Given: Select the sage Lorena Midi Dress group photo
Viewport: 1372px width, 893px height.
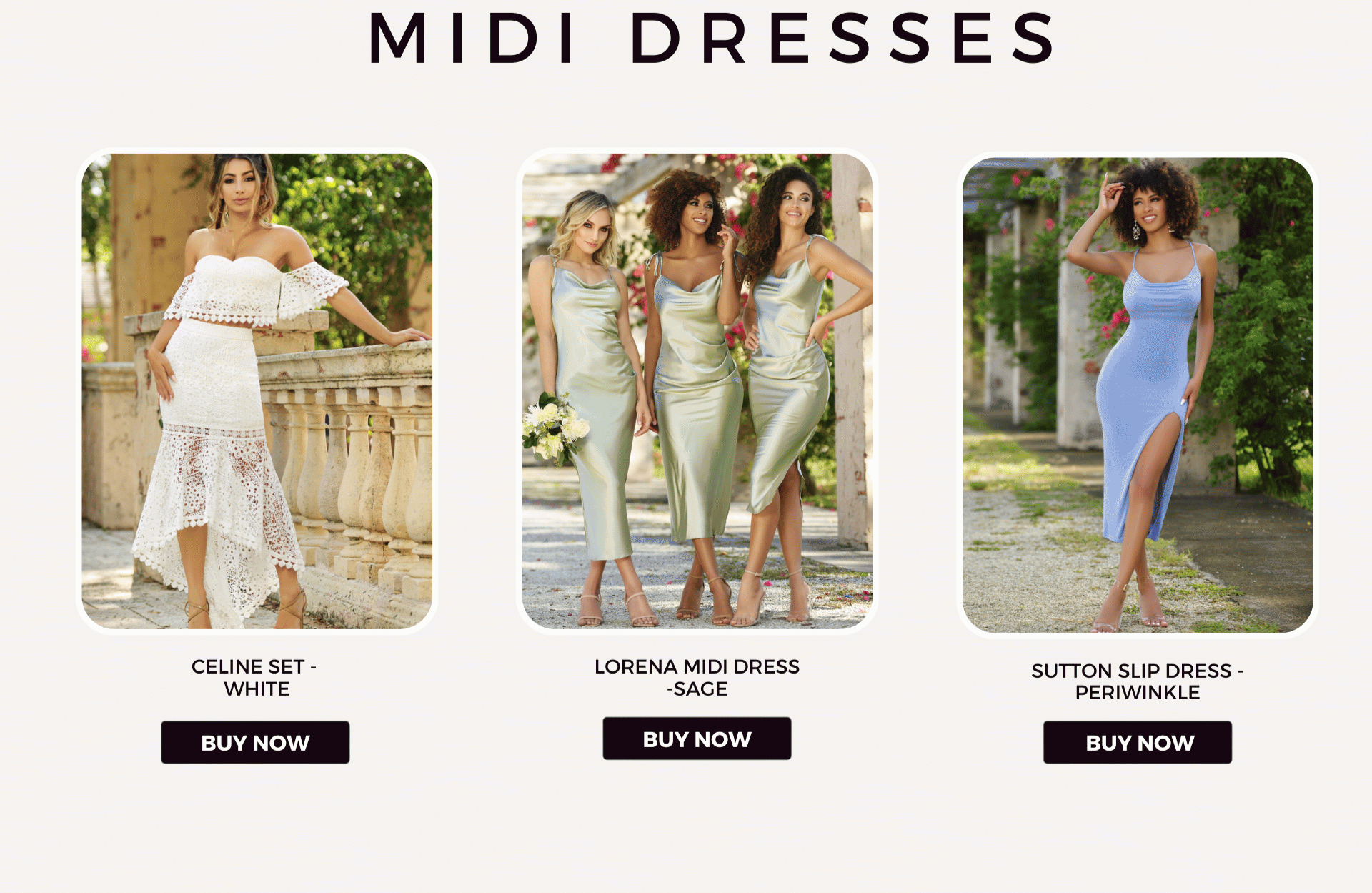Looking at the screenshot, I should [697, 391].
